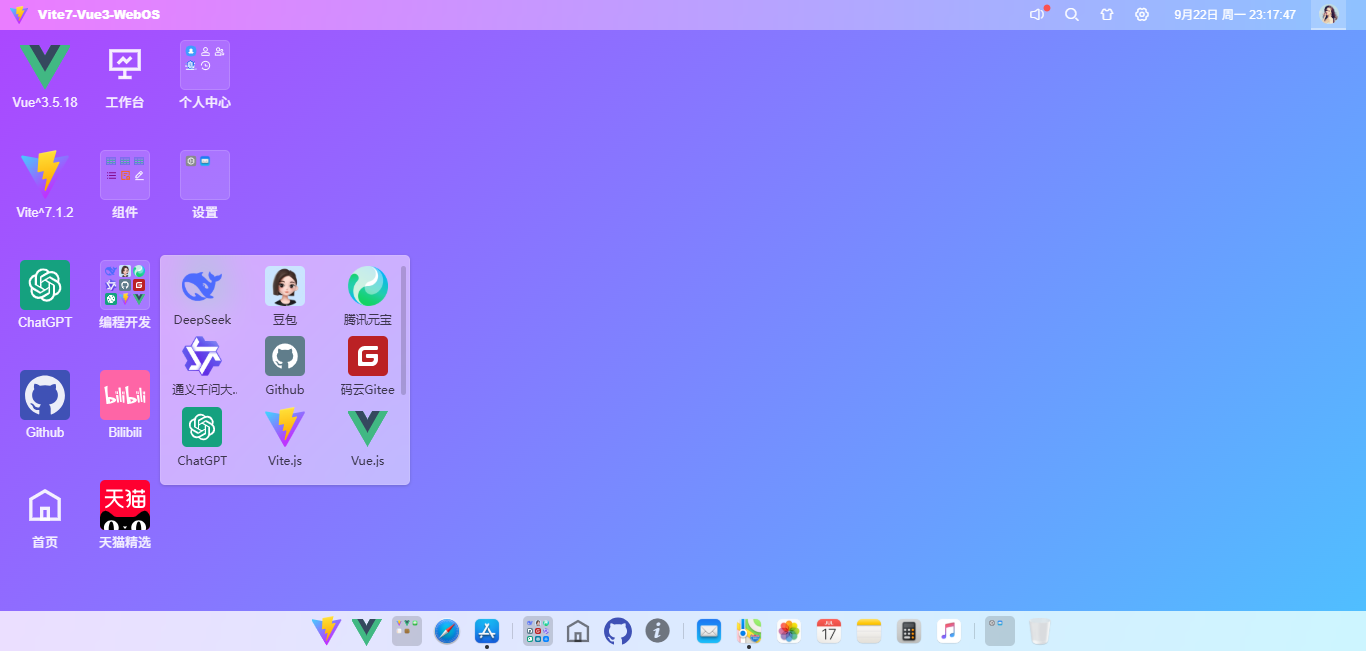
Task: Click the Vite logo in the top bar
Action: pos(19,15)
